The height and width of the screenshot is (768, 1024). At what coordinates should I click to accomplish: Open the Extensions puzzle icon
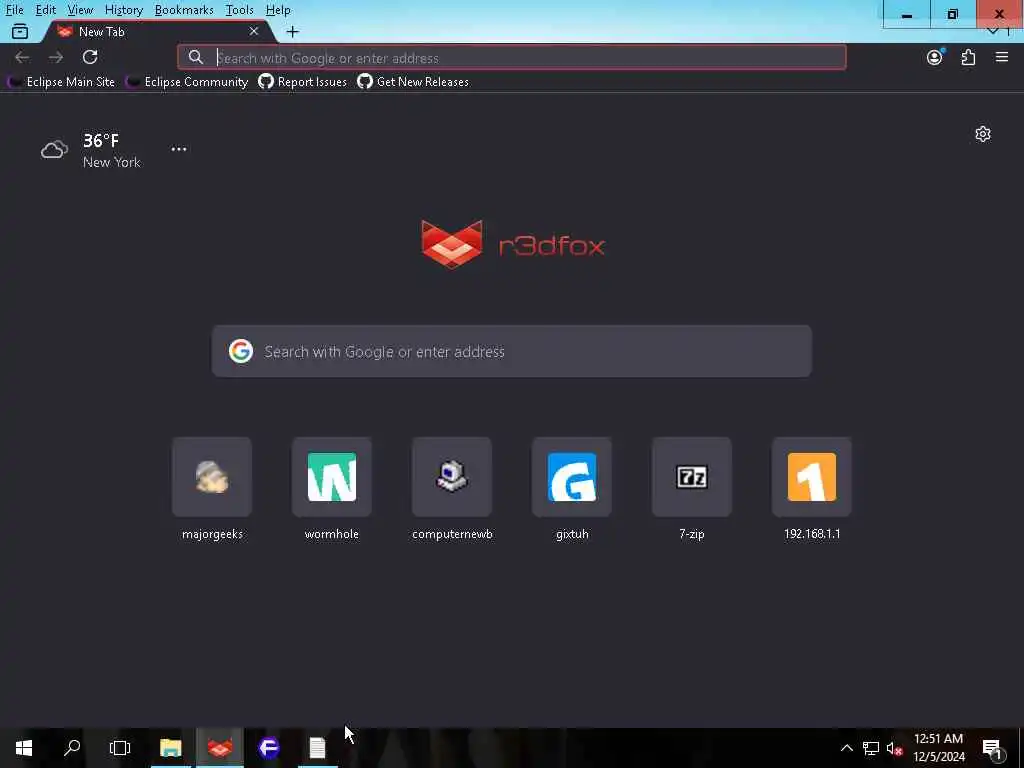968,57
